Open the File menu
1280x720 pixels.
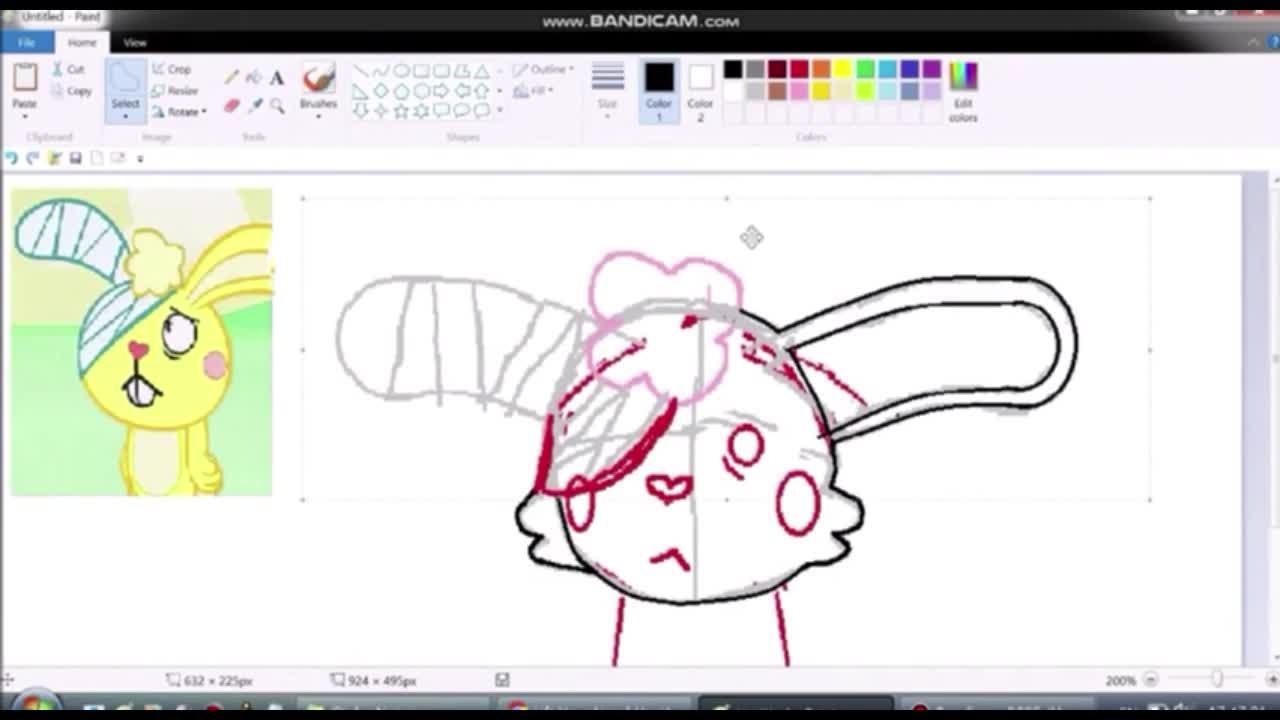27,42
